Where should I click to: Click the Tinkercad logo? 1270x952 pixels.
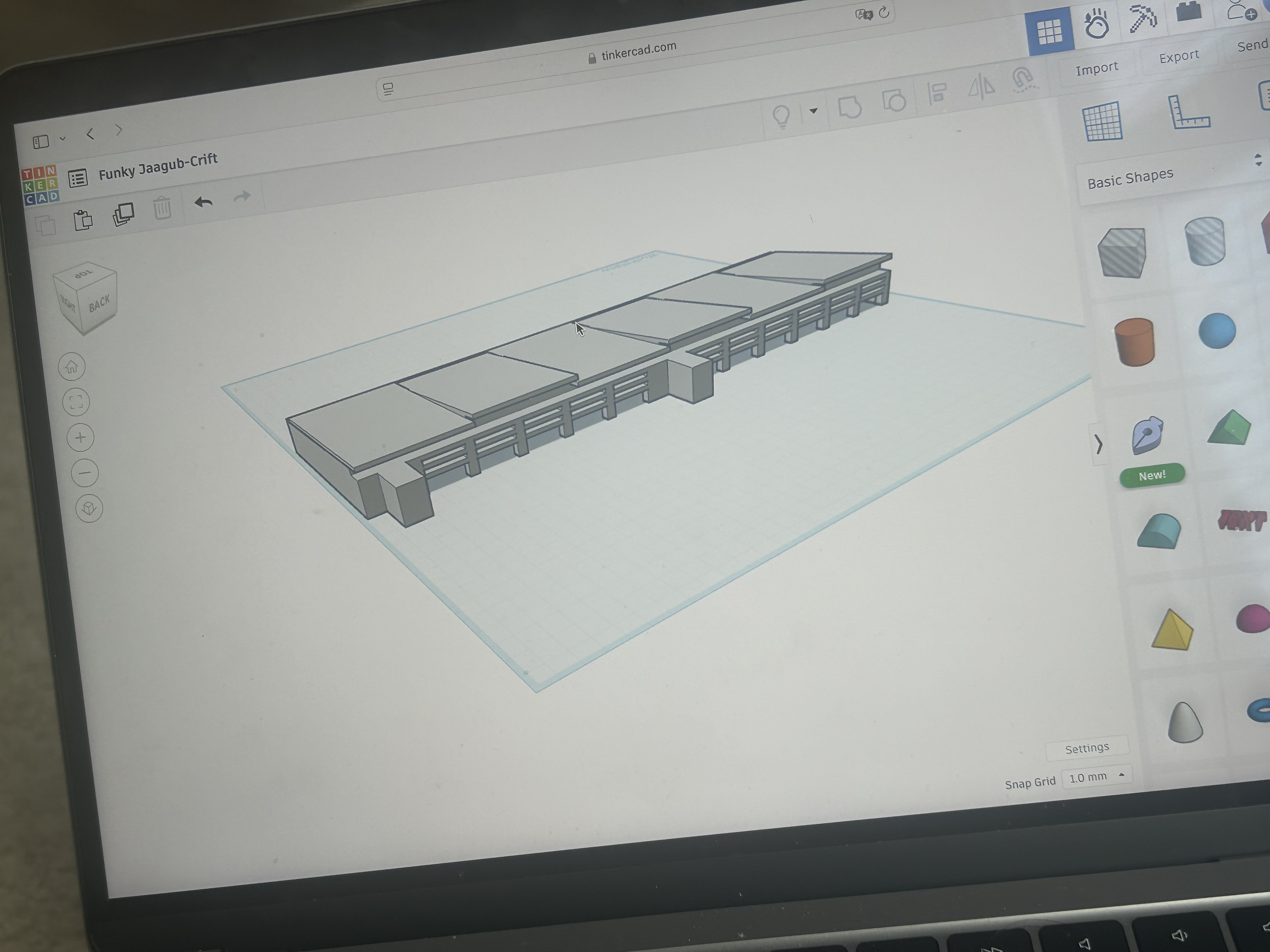click(40, 185)
